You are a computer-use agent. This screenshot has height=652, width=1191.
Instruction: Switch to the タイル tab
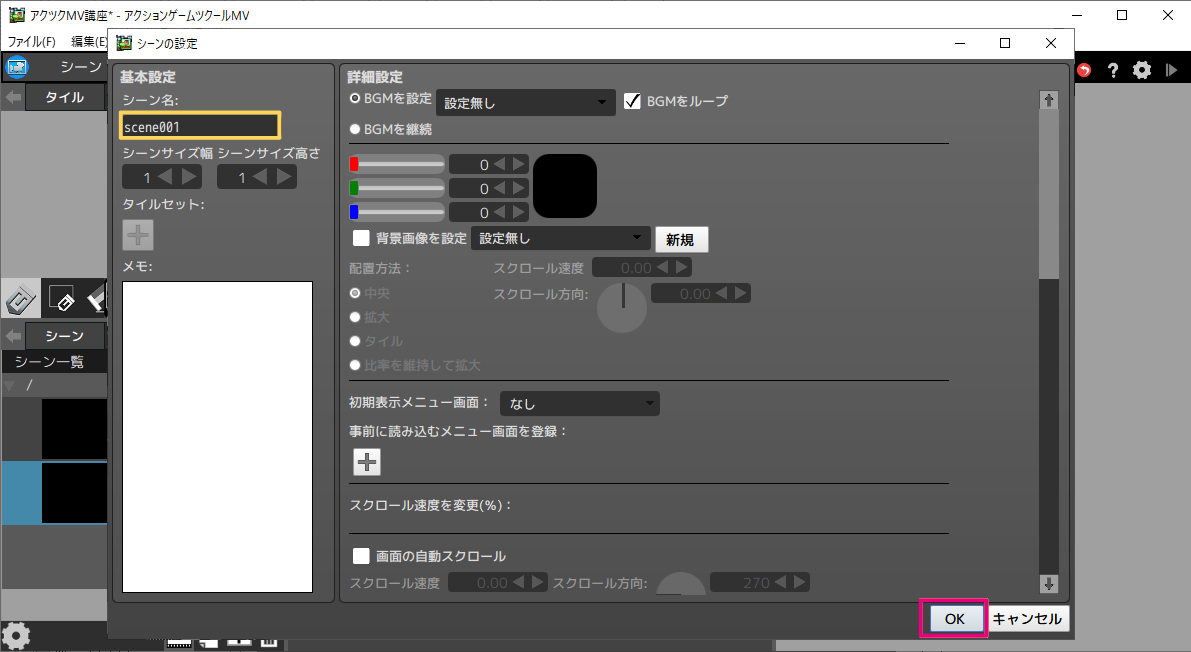[65, 97]
